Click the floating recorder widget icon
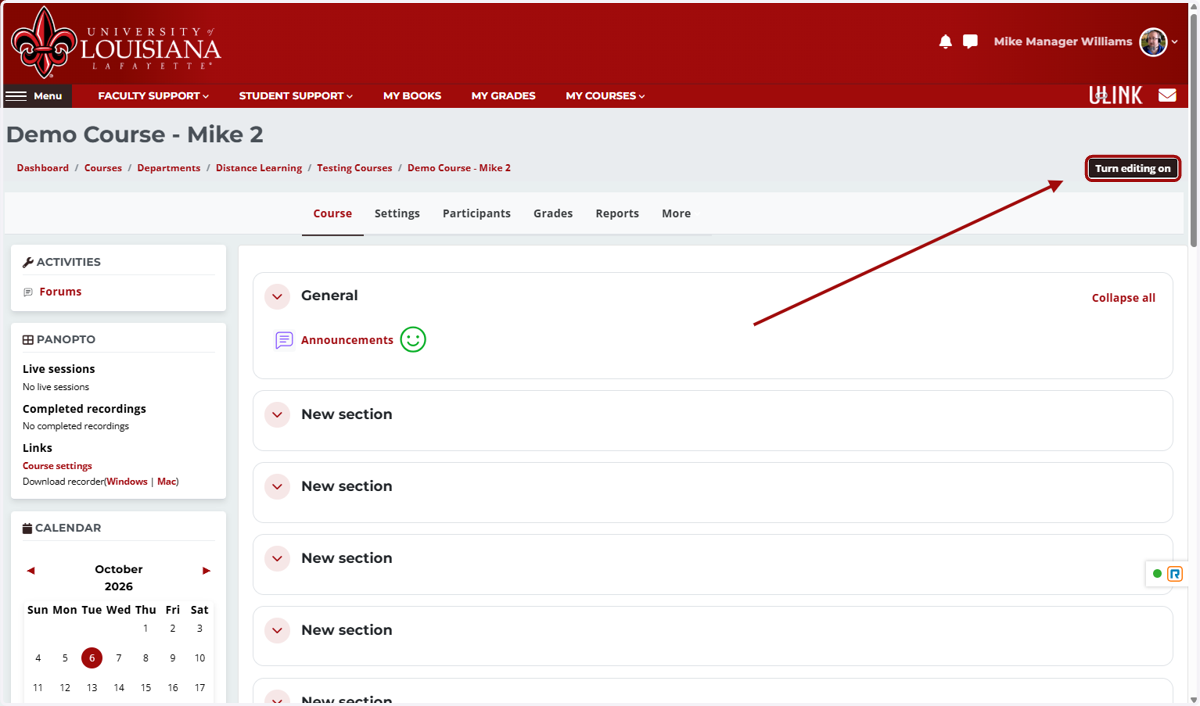 (x=1175, y=574)
